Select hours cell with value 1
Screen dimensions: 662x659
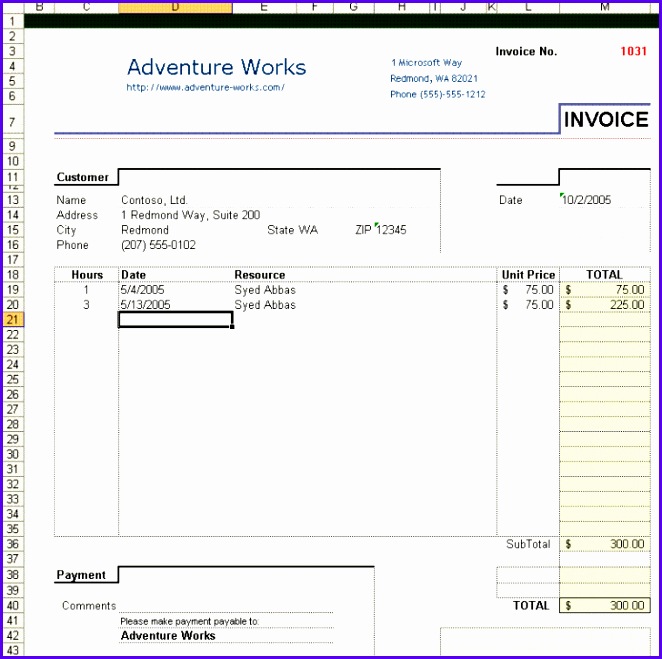(x=86, y=290)
